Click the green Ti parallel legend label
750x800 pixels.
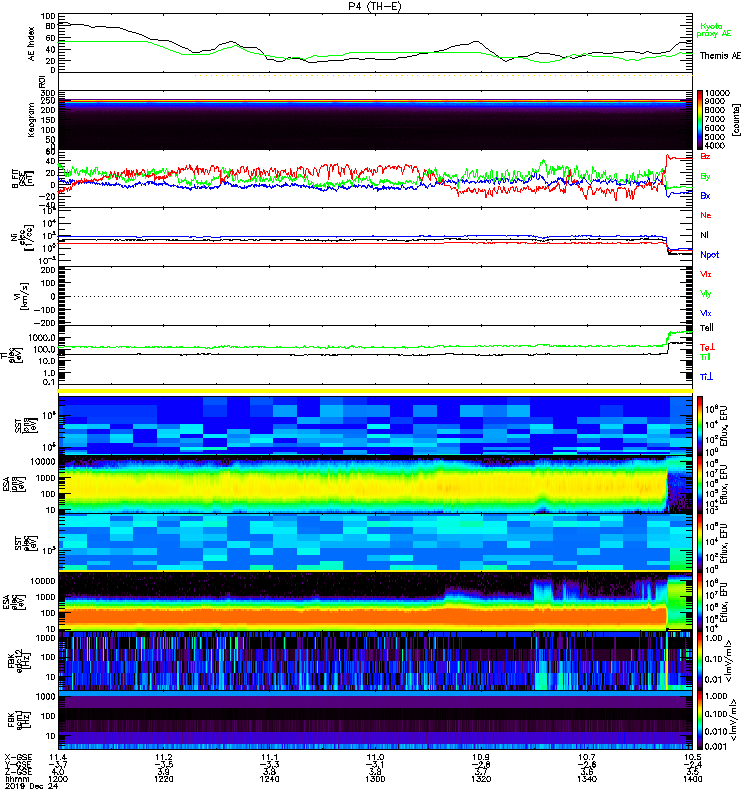tap(705, 357)
